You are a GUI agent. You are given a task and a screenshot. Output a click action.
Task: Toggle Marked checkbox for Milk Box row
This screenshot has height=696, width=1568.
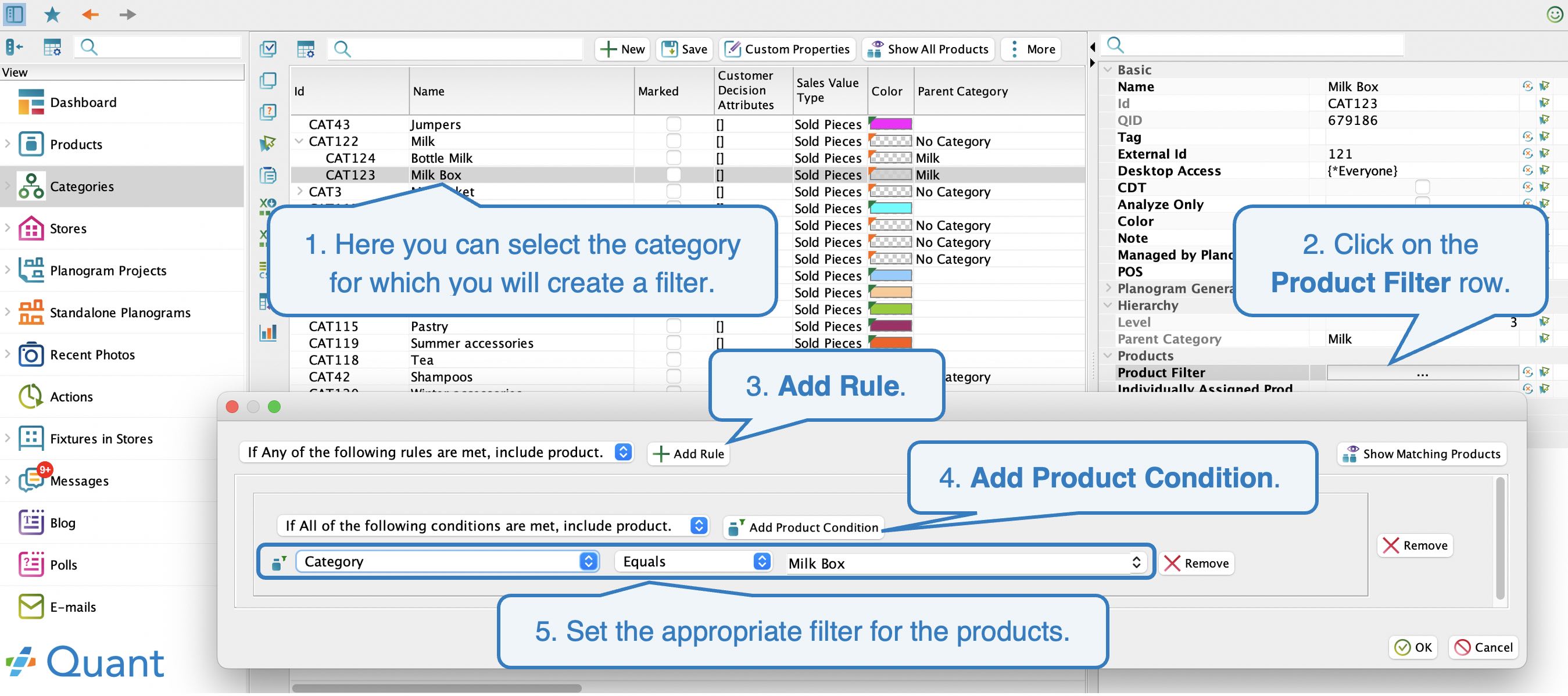[673, 175]
